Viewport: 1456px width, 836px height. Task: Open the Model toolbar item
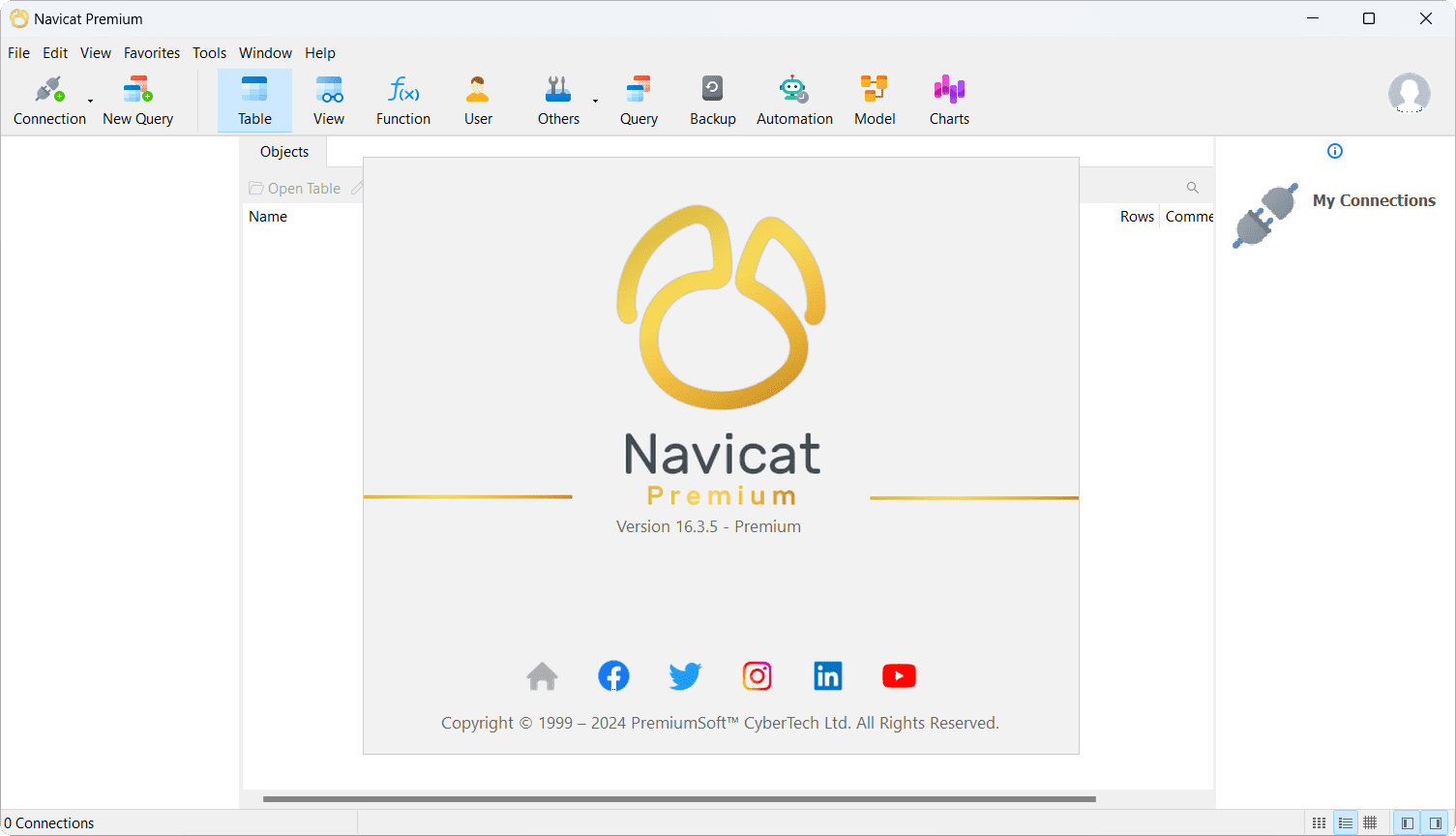[875, 101]
